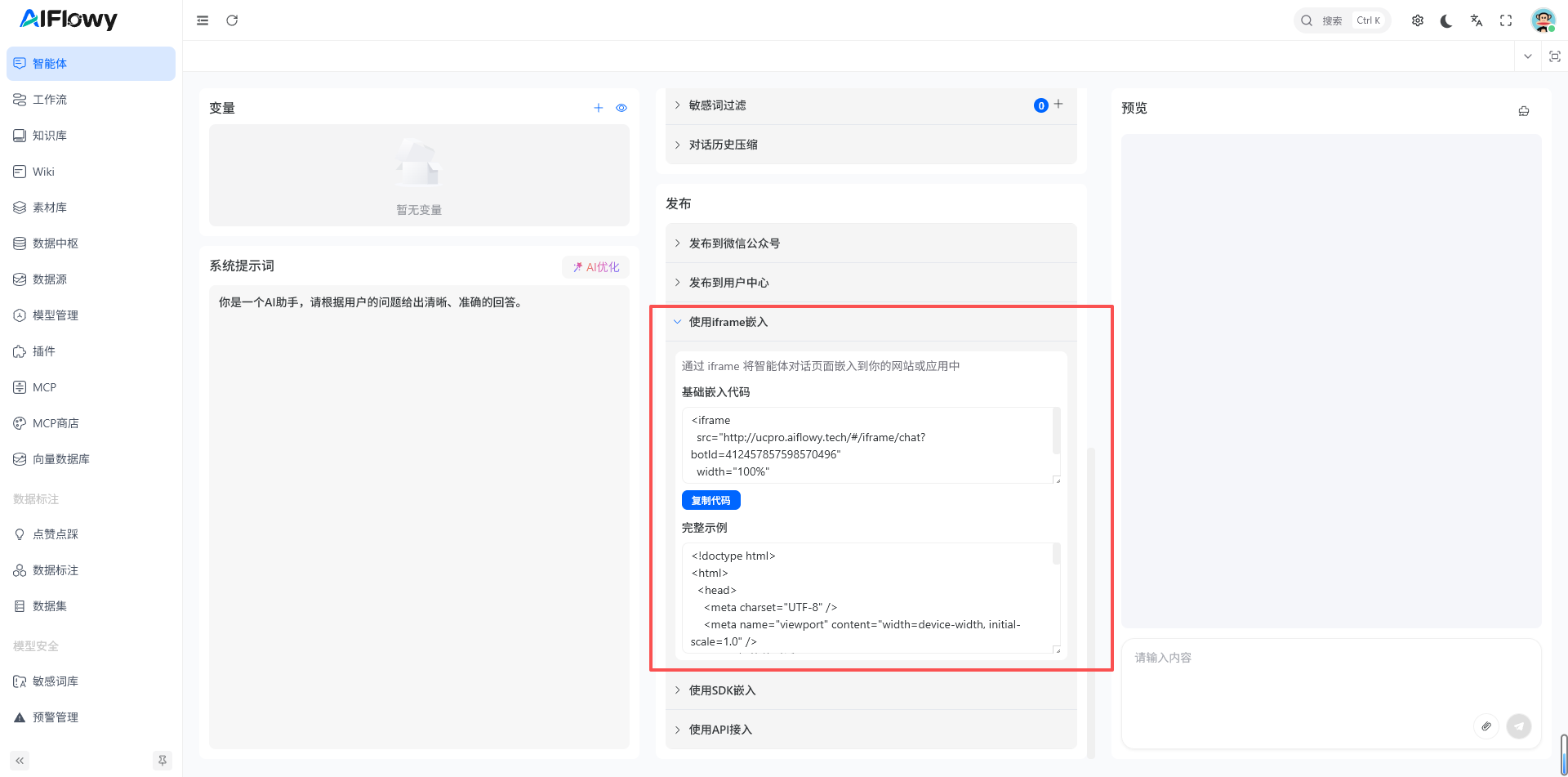Screen dimensions: 1568x777
Task: Expand 发布到微信公众号 section
Action: 871,243
